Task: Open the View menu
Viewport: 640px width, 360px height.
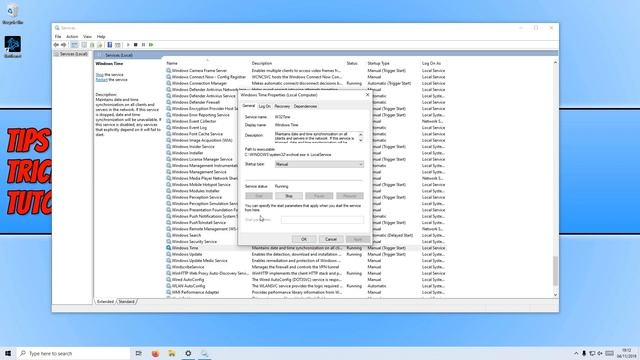Action: (87, 37)
